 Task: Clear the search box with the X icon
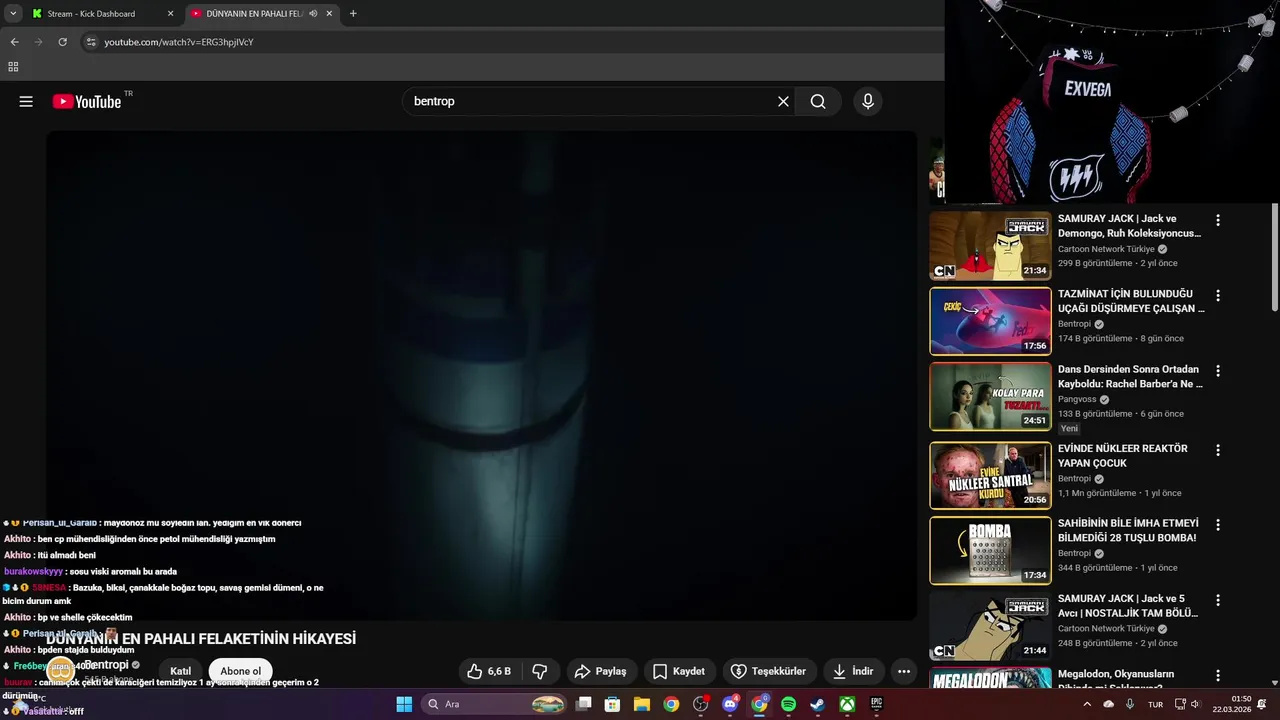click(x=783, y=101)
